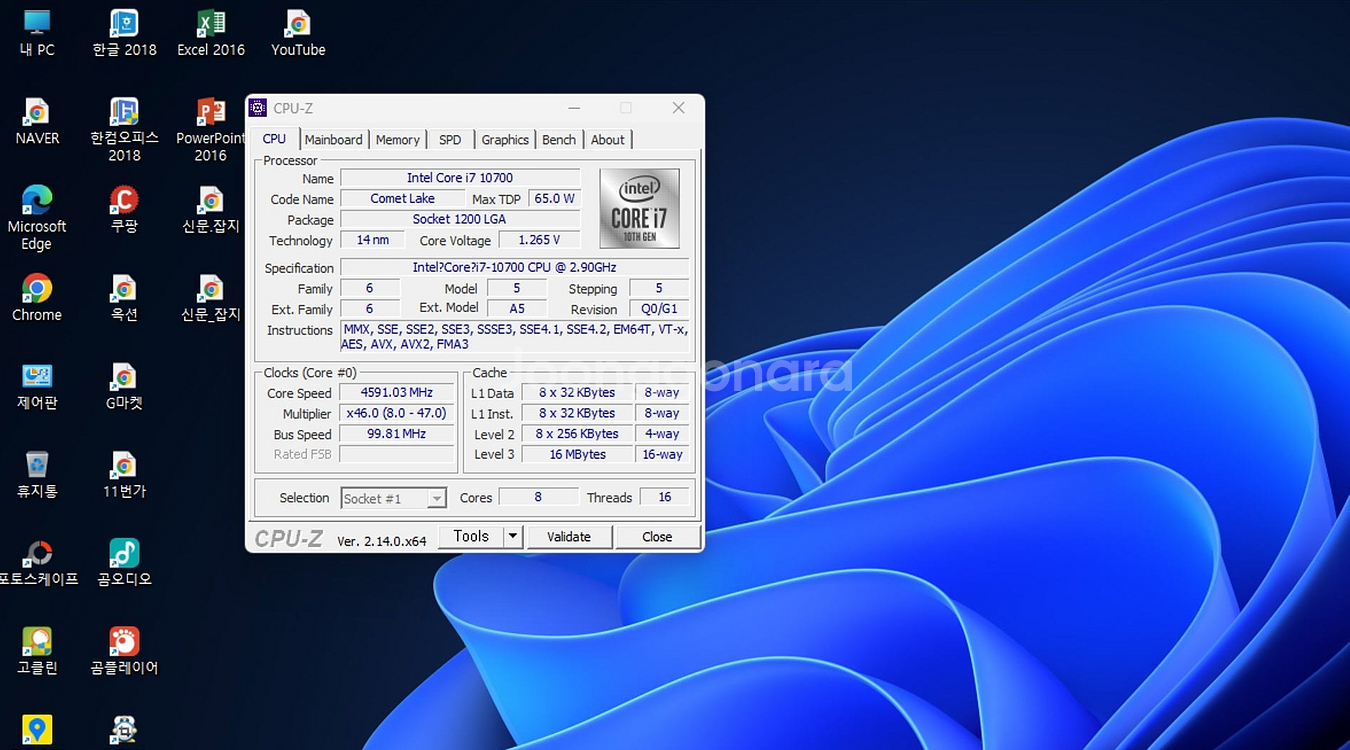Screen dimensions: 1350x750
Task: Click the Validate button
Action: (x=569, y=536)
